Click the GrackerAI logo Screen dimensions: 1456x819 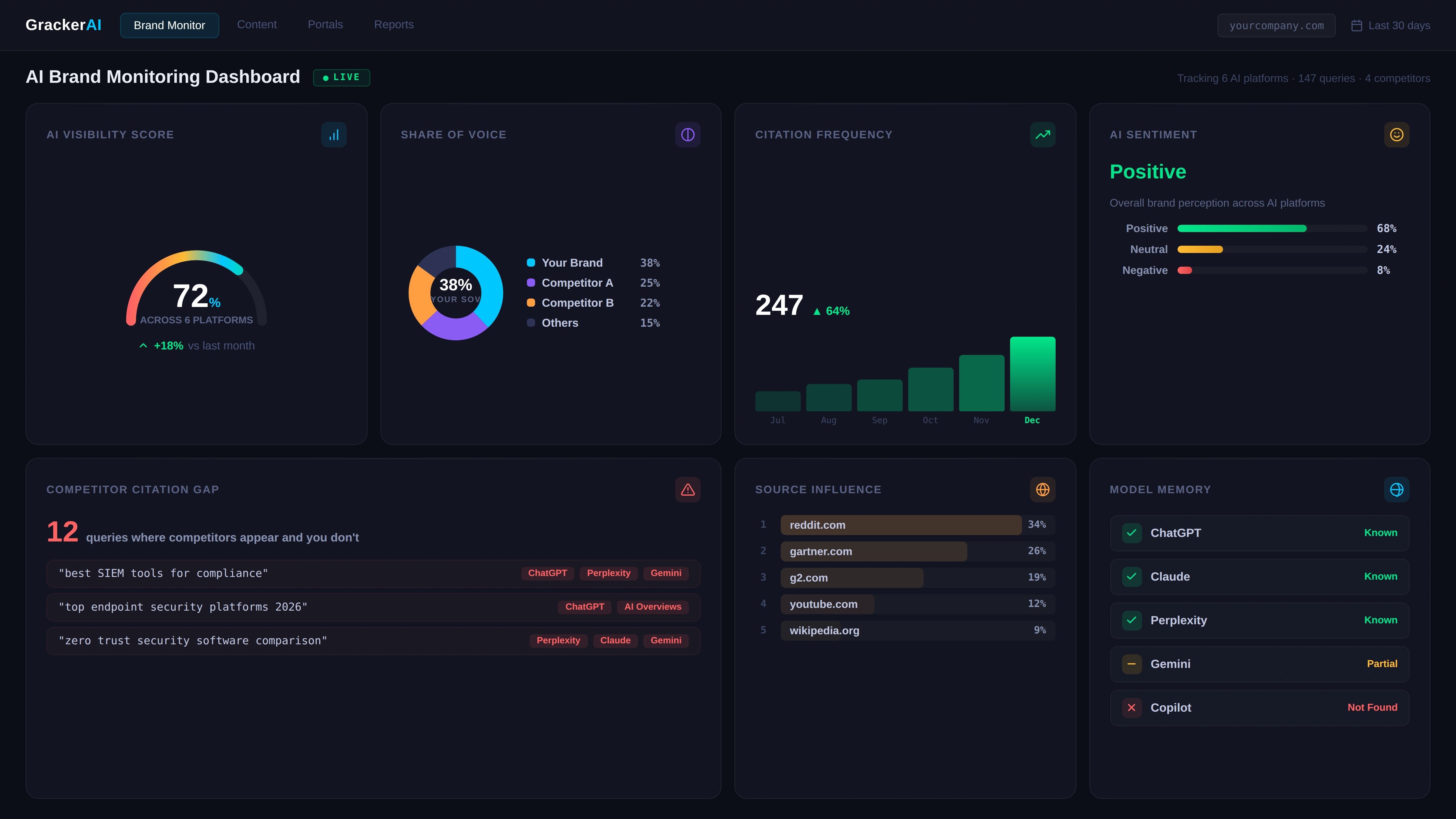[63, 25]
